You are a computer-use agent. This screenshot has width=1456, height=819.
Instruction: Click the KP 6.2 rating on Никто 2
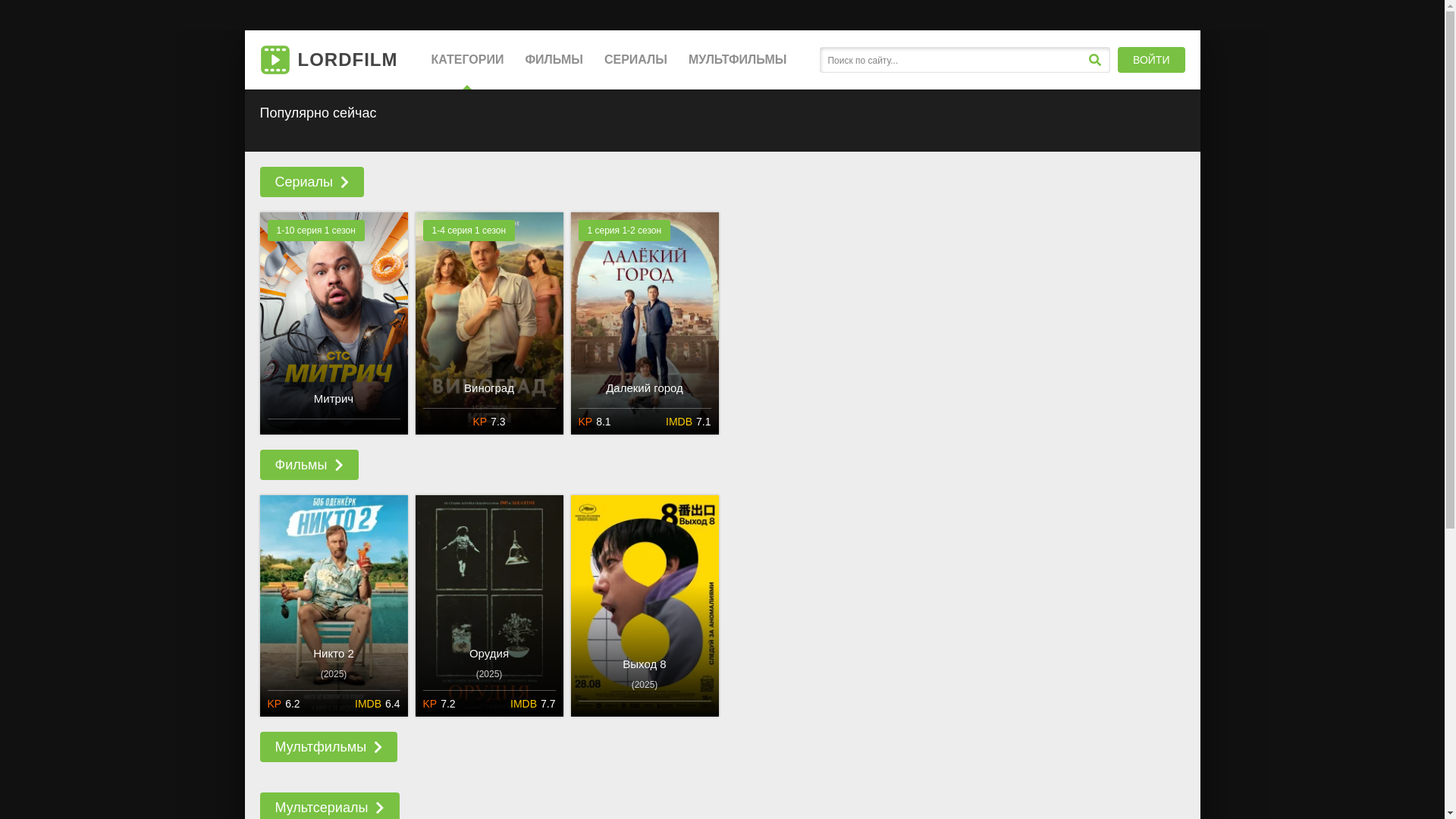[x=284, y=704]
